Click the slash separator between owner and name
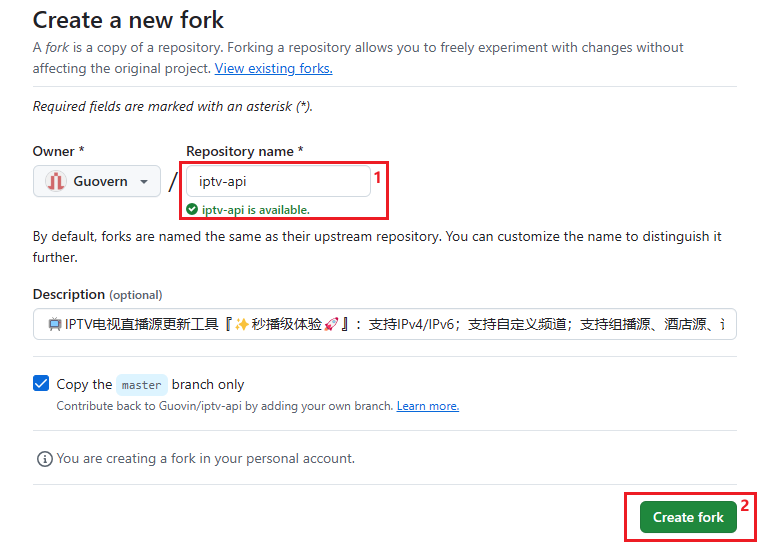 pos(173,182)
